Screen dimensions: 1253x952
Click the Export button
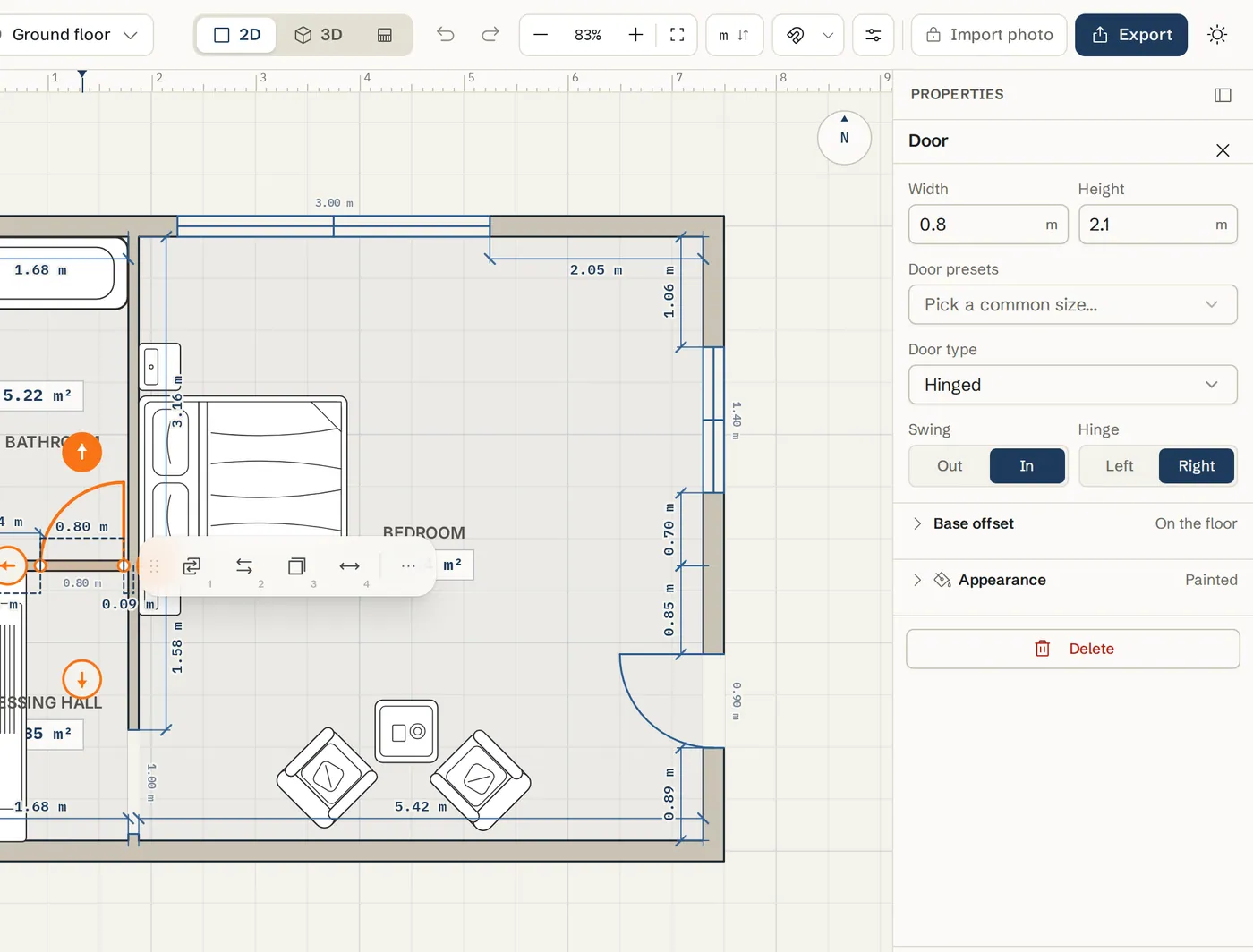tap(1131, 35)
